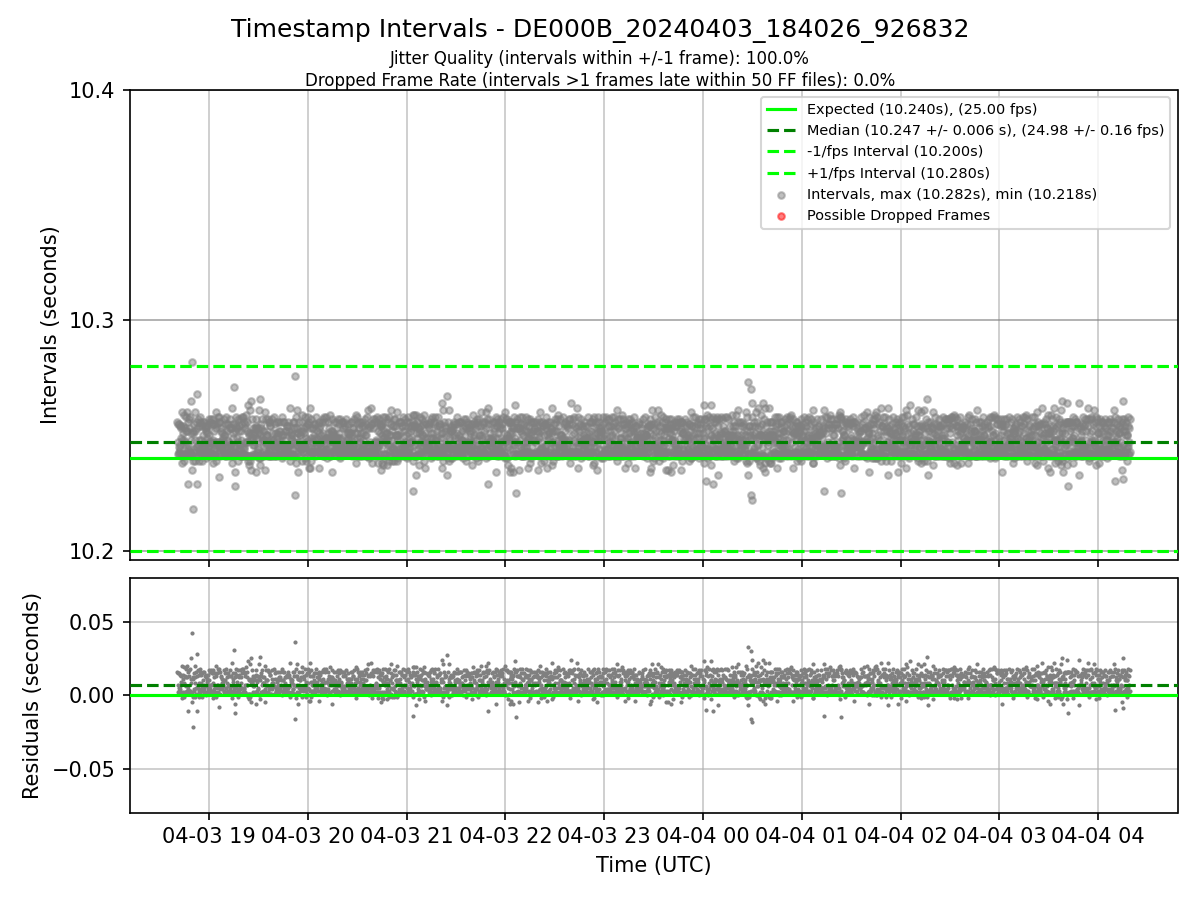Image resolution: width=1200 pixels, height=900 pixels.
Task: Click the x-axis label 'Time (UTC)'
Action: point(653,865)
